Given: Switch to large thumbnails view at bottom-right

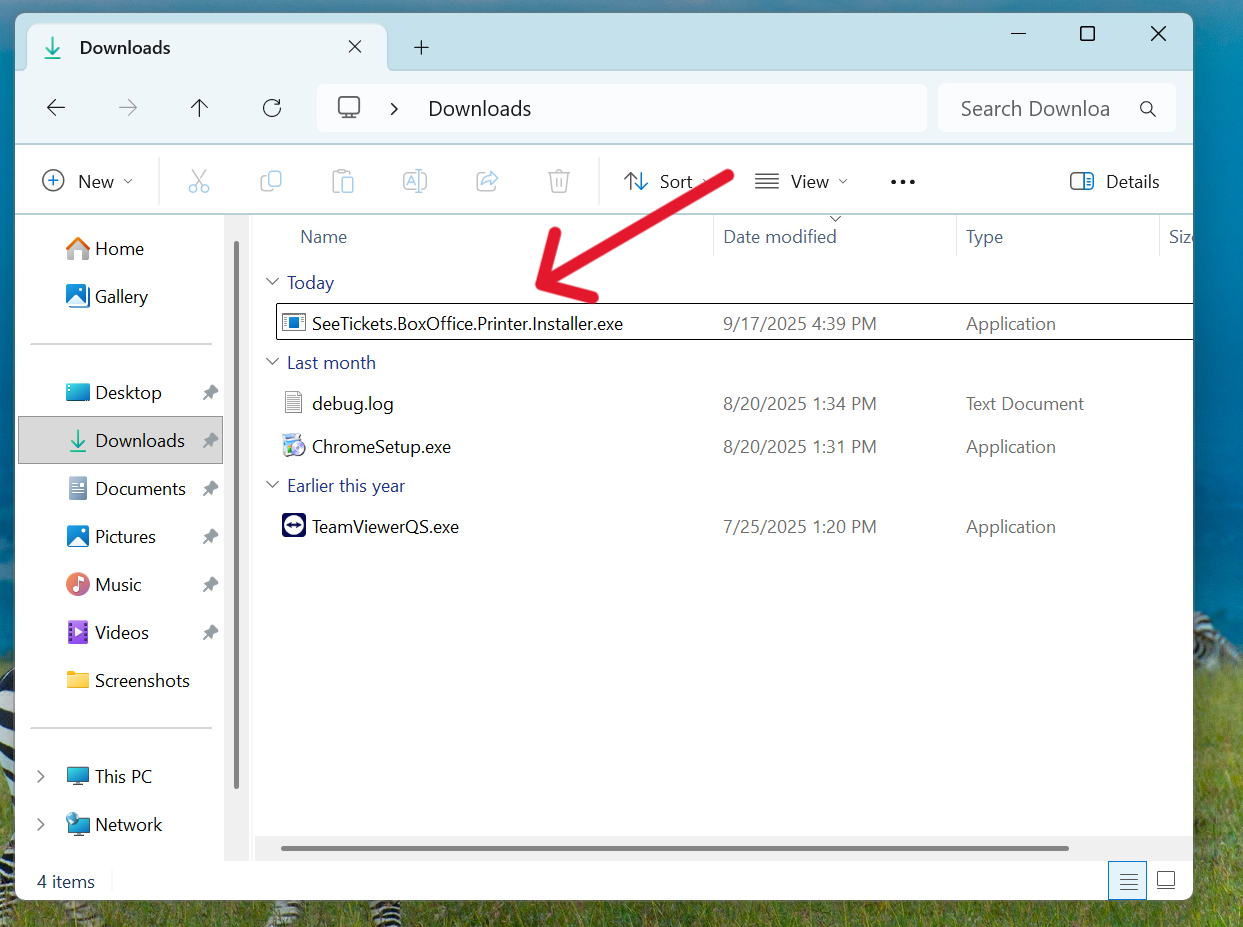Looking at the screenshot, I should [x=1165, y=881].
